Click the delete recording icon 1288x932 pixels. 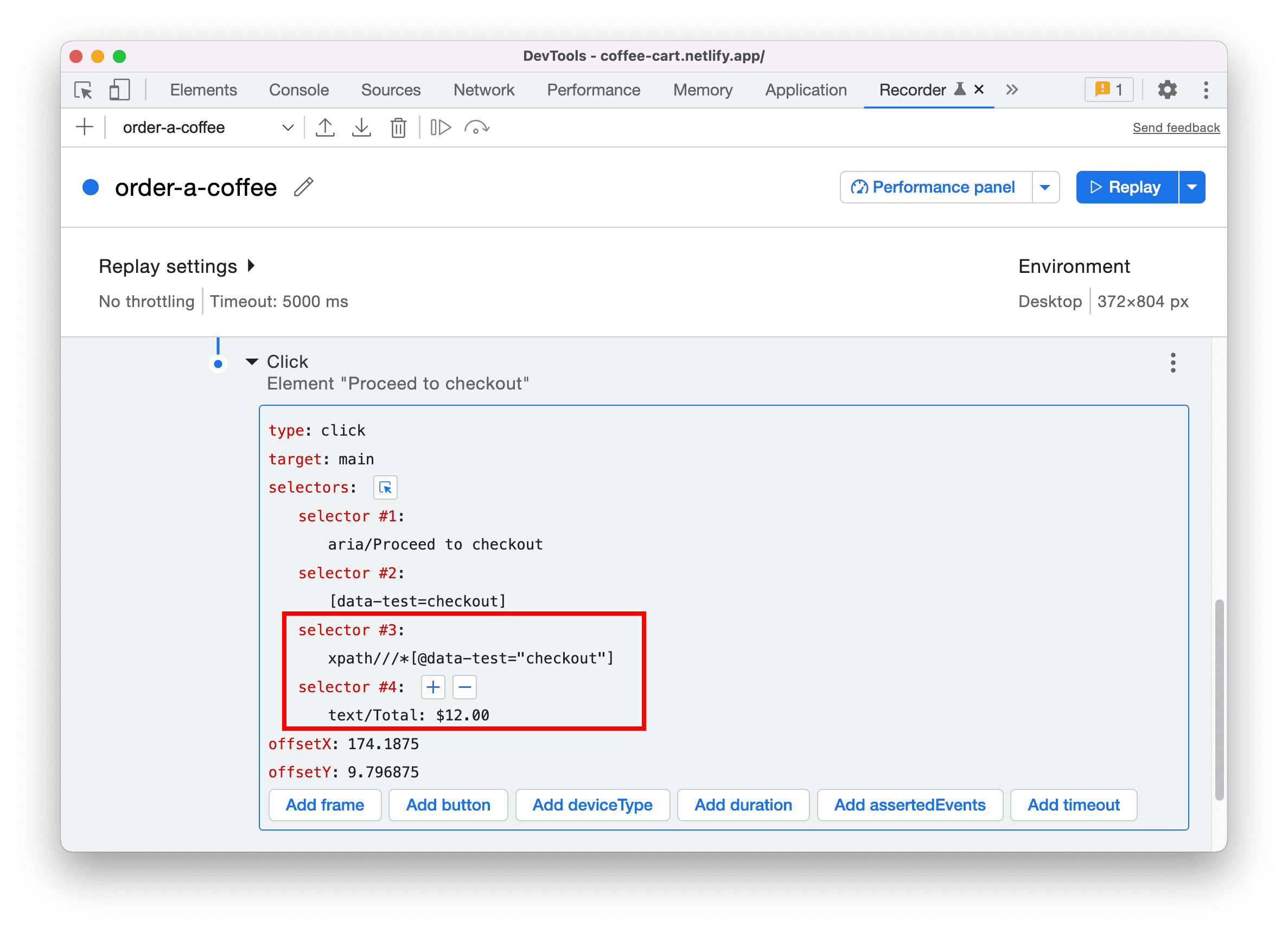pos(398,127)
